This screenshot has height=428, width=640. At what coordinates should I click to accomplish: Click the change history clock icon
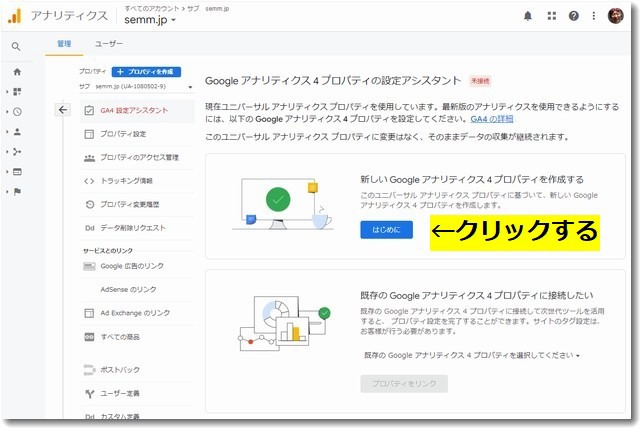pyautogui.click(x=90, y=204)
